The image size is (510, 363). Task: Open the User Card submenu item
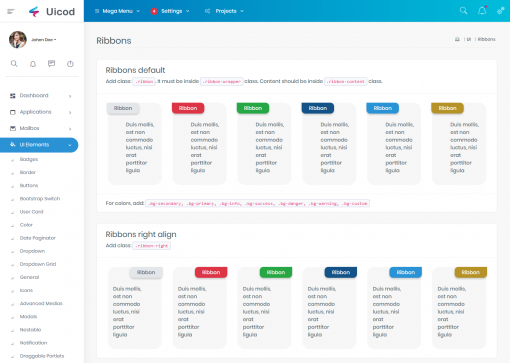tap(31, 212)
